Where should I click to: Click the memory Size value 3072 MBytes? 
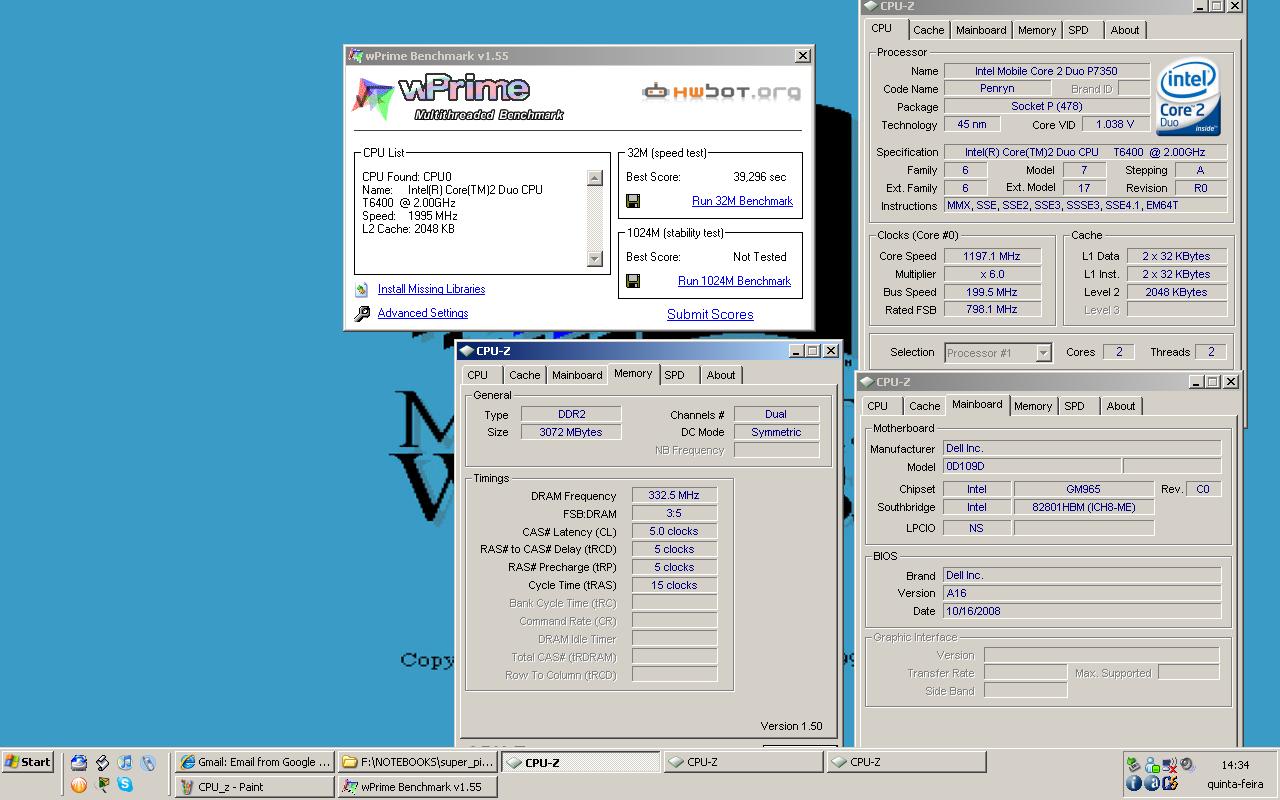point(570,432)
